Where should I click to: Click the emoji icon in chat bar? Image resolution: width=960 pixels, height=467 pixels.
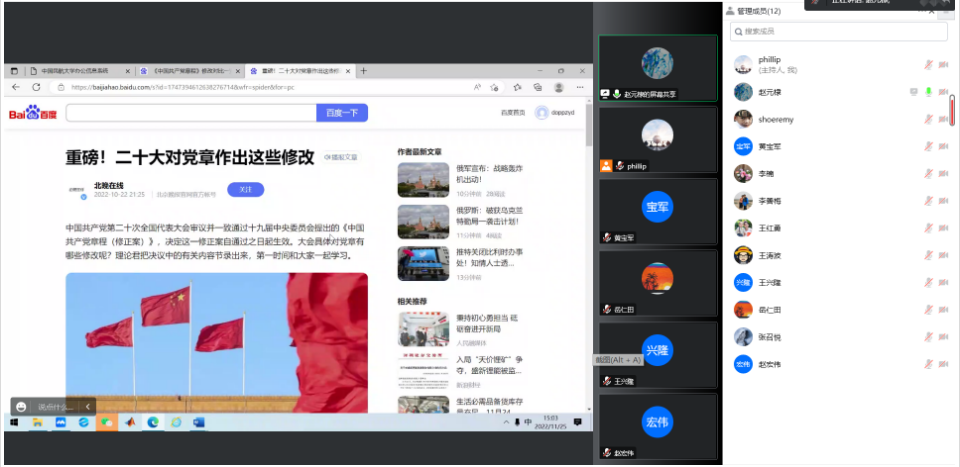click(x=20, y=406)
